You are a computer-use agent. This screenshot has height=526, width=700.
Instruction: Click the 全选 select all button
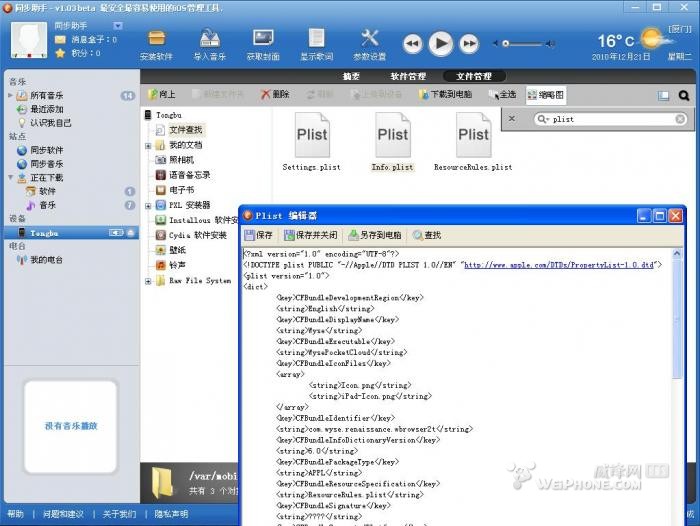(502, 95)
